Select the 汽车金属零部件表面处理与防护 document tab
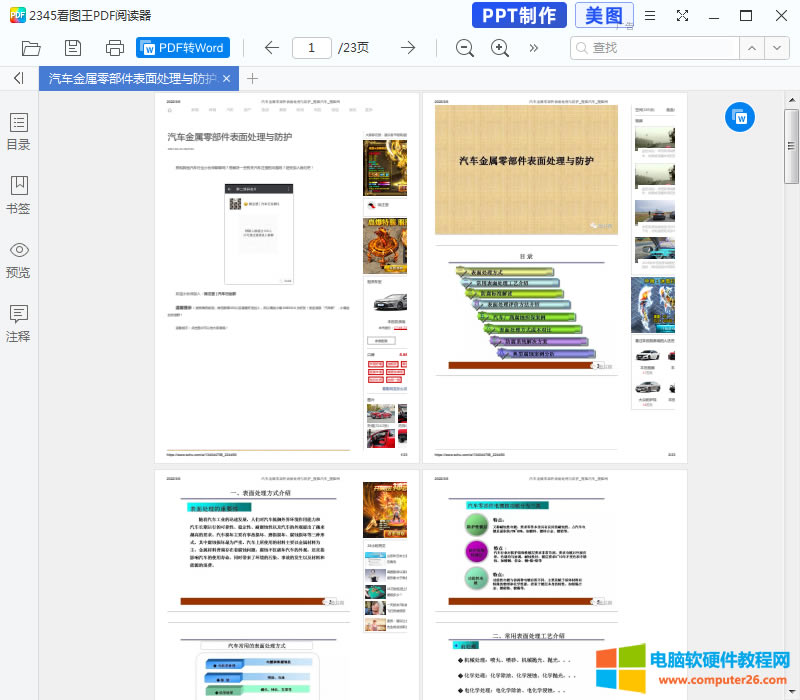 pos(135,78)
